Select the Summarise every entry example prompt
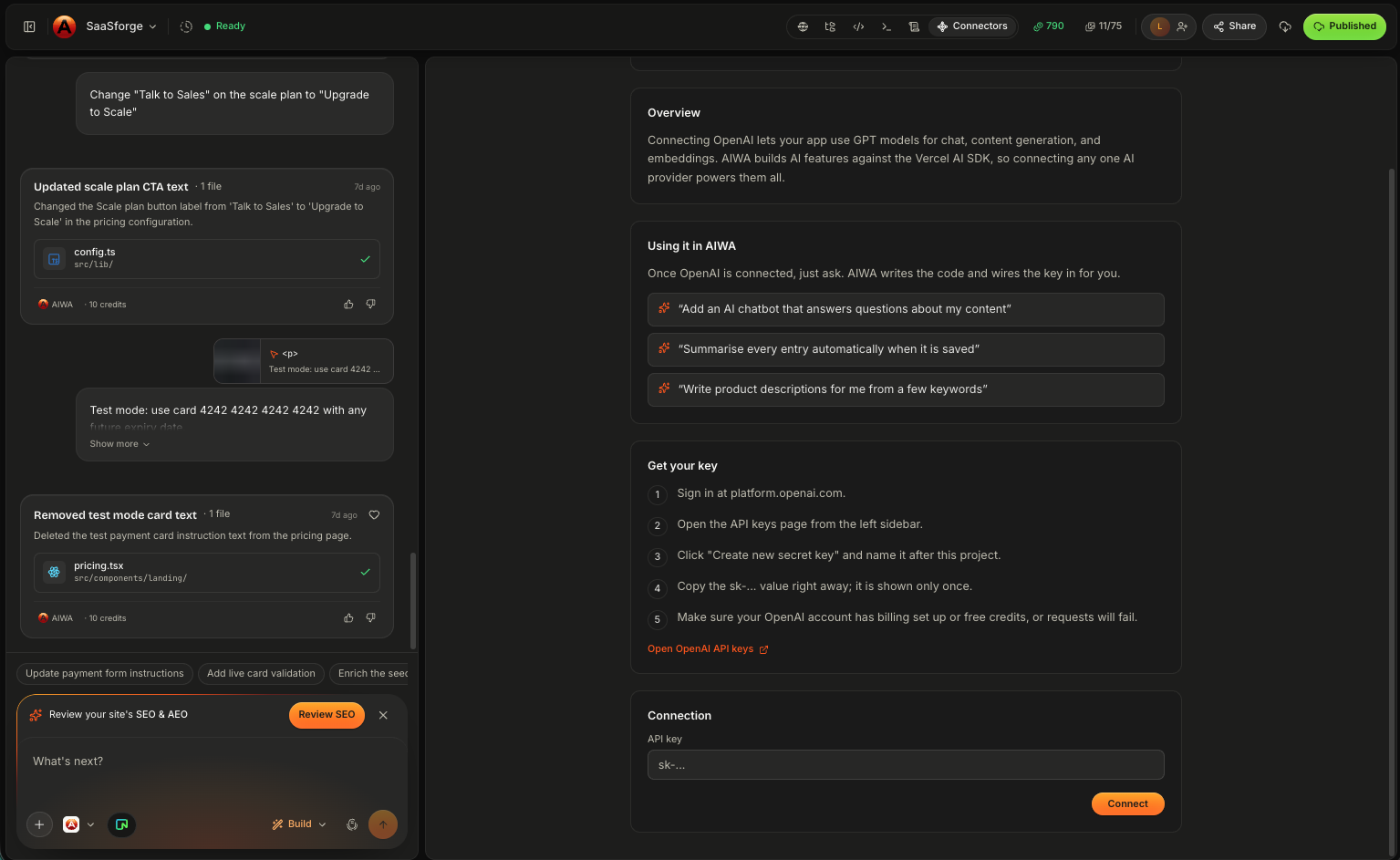Viewport: 1400px width, 860px height. pyautogui.click(x=906, y=349)
